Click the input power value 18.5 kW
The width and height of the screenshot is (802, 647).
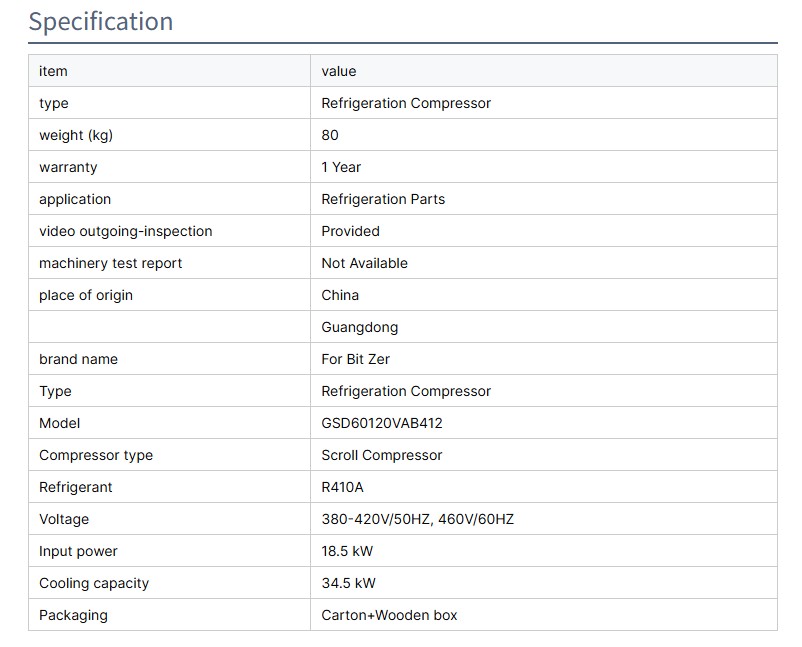(x=348, y=551)
